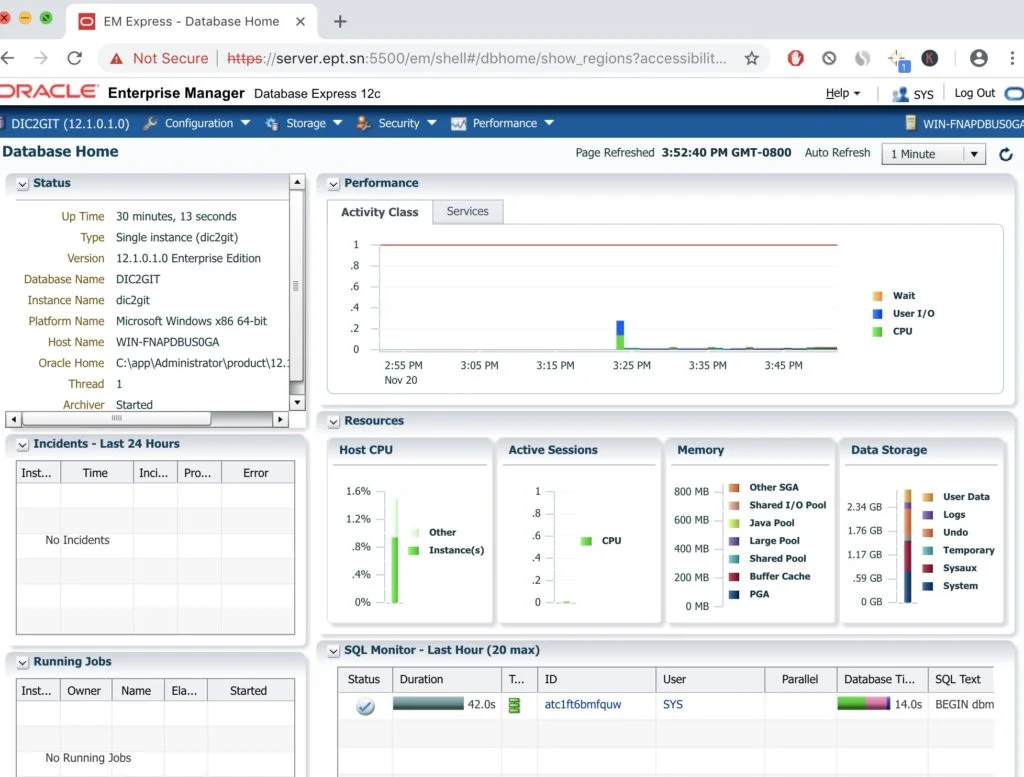Collapse Incidents - Last 24 Hours section

23,445
